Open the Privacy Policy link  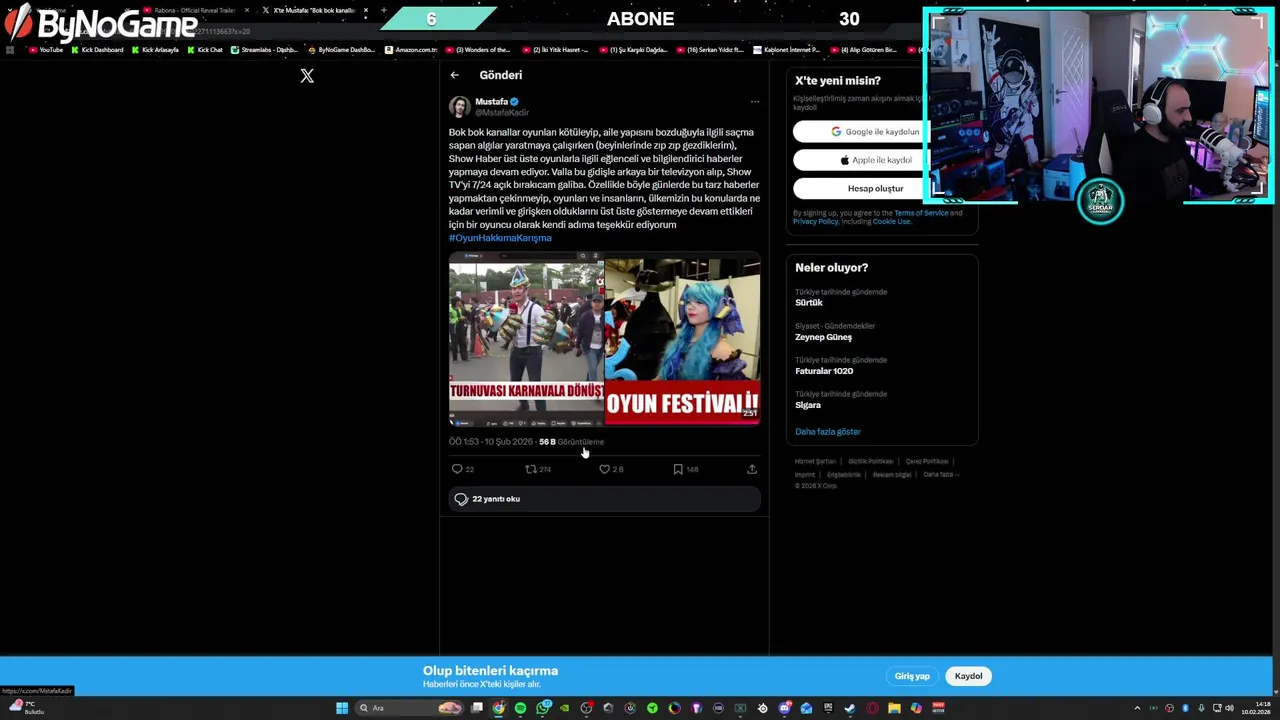point(815,221)
